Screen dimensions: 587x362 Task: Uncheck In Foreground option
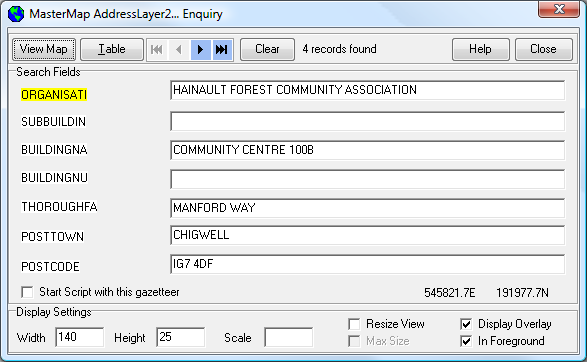(x=466, y=341)
